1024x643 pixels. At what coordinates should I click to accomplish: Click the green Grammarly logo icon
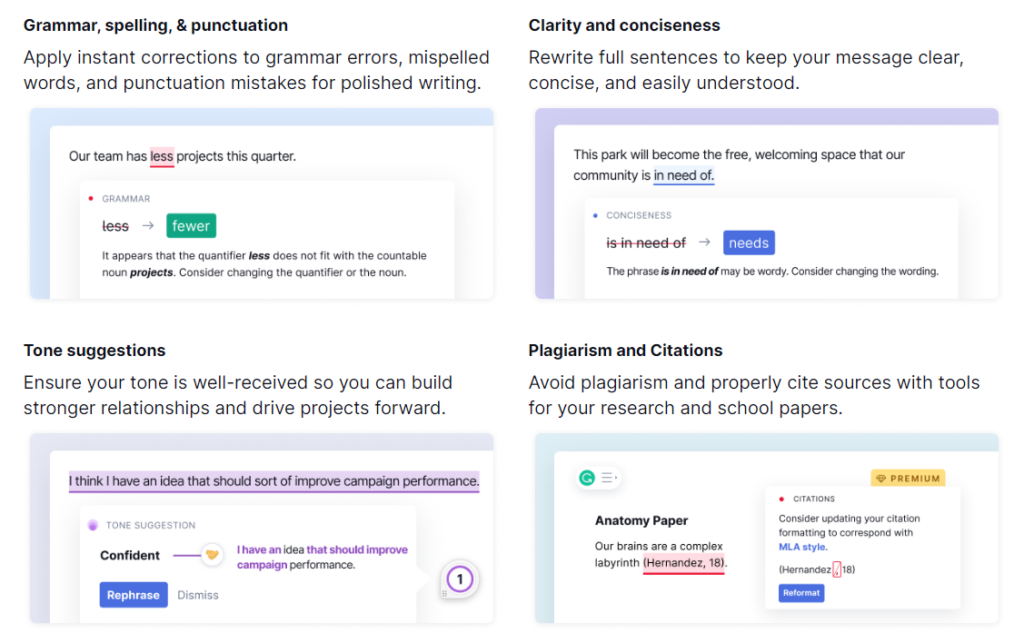tap(586, 478)
